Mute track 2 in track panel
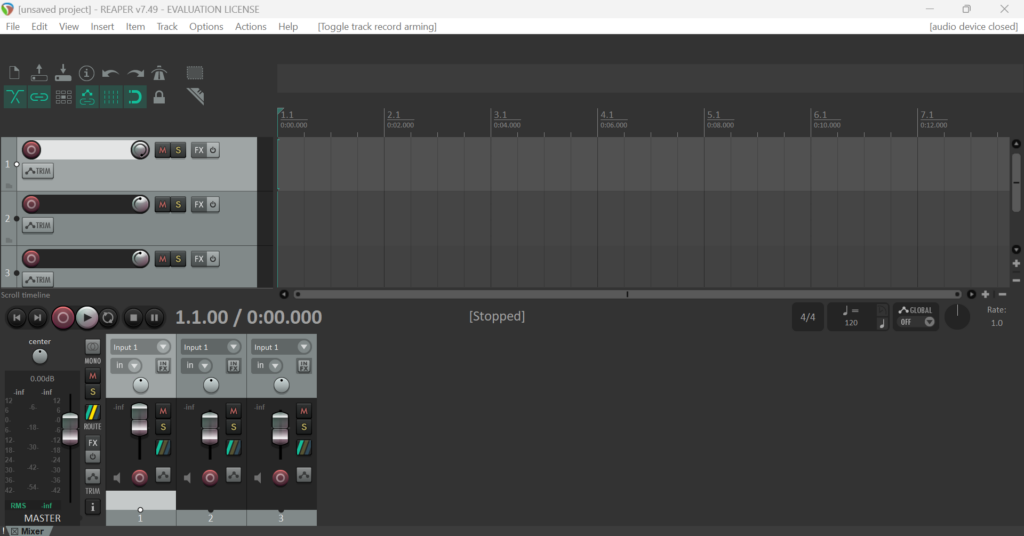The height and width of the screenshot is (536, 1024). [162, 204]
